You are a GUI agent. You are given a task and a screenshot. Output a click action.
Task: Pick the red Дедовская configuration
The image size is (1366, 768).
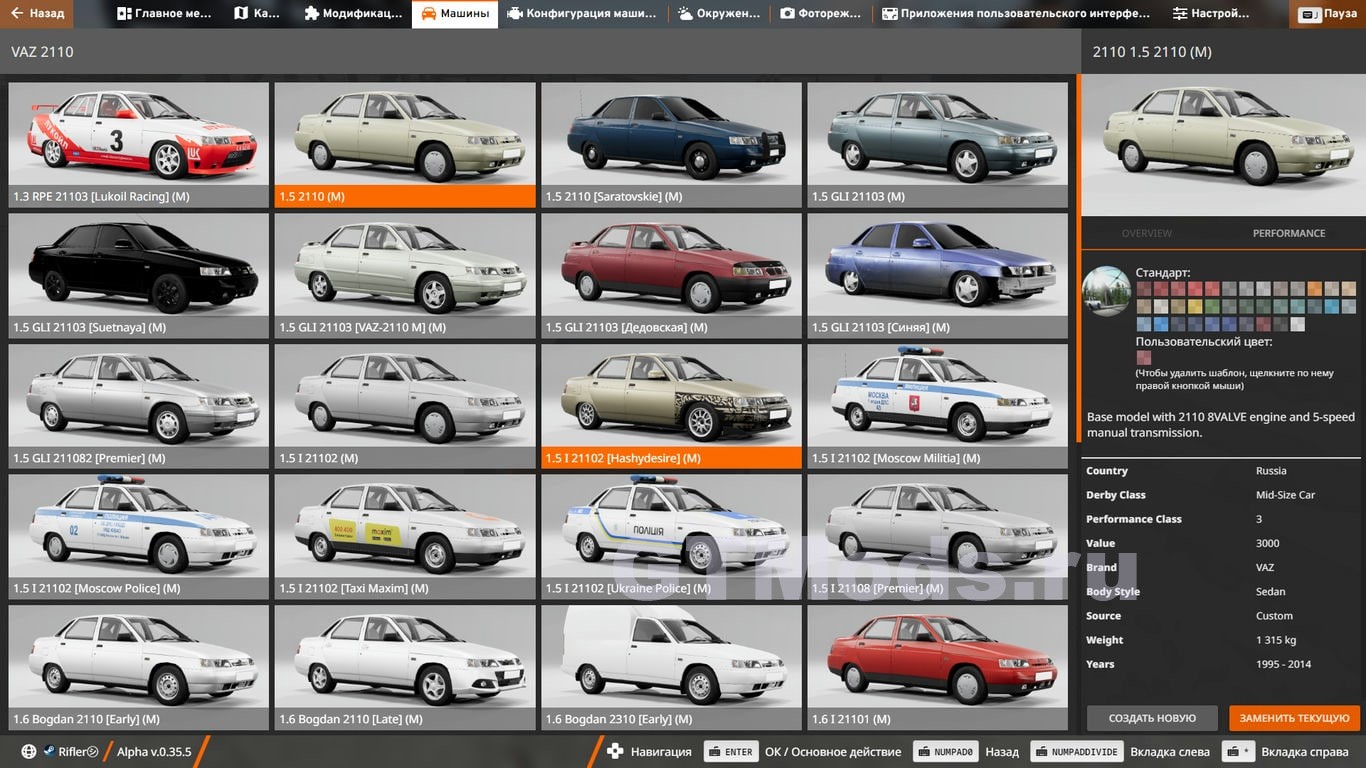point(671,275)
